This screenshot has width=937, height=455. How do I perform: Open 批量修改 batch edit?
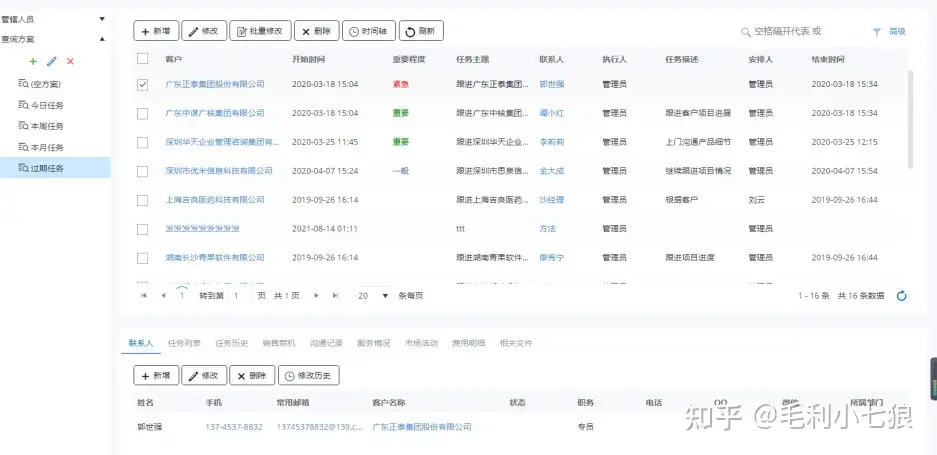coord(260,31)
